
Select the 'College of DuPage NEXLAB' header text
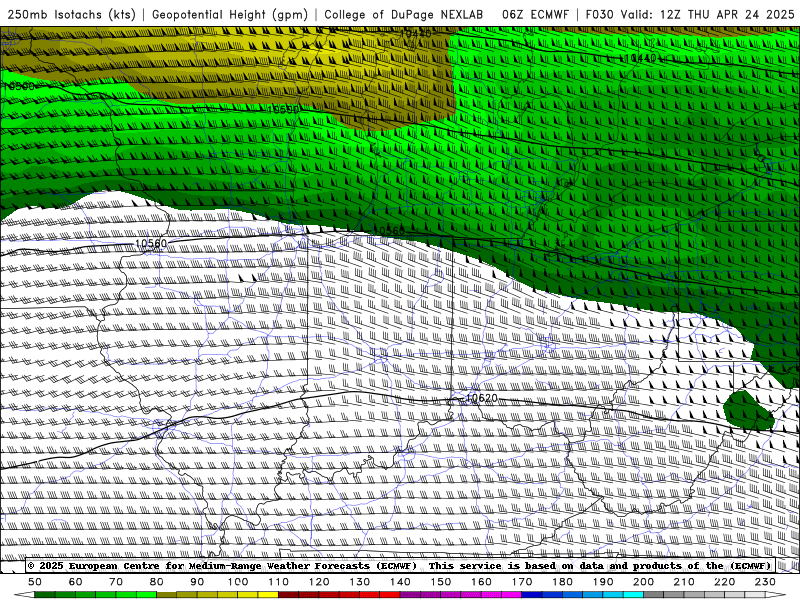(404, 14)
